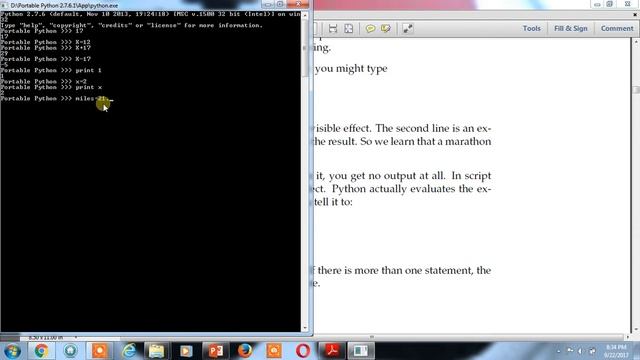Image resolution: width=640 pixels, height=360 pixels.
Task: Click the network icon in system tray
Action: [592, 351]
